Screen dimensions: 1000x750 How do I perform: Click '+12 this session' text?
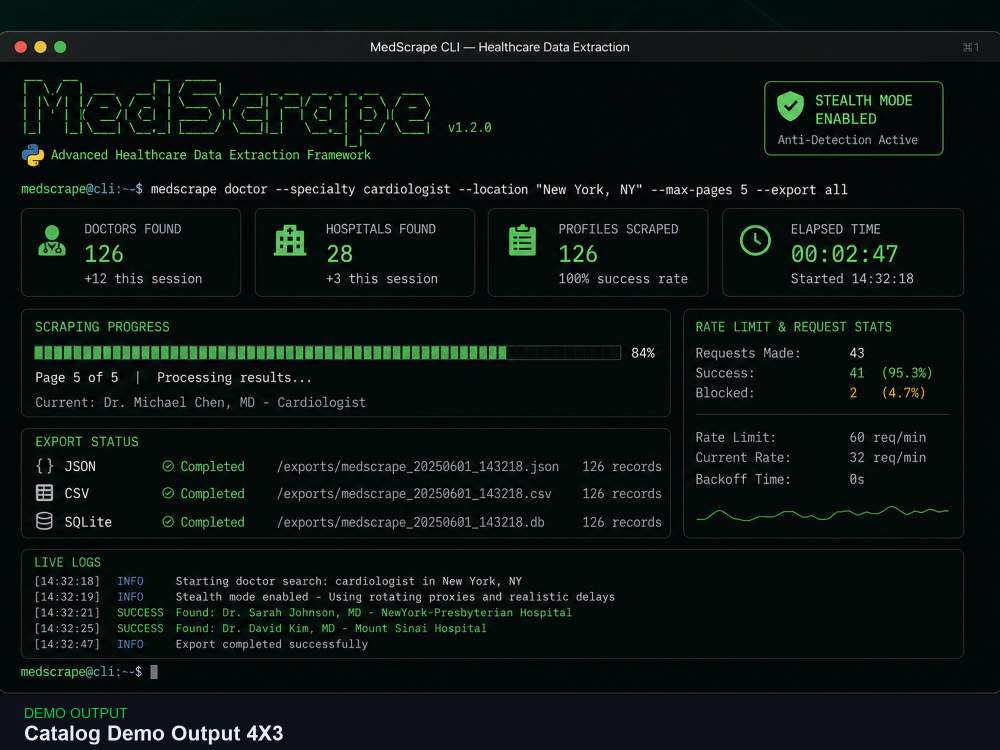pos(143,279)
